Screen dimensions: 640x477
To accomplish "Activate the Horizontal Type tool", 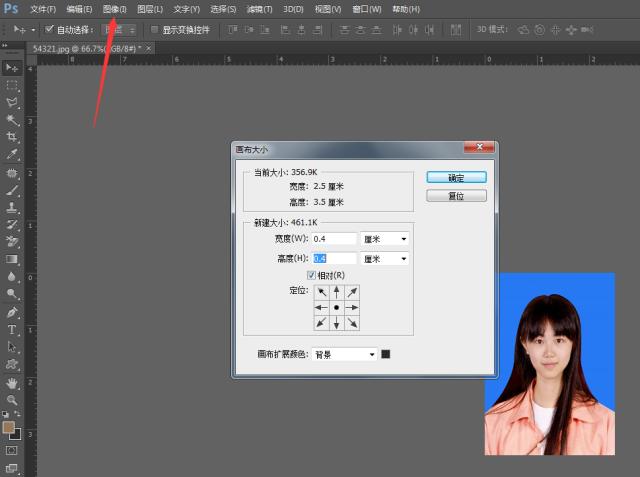I will coord(12,329).
